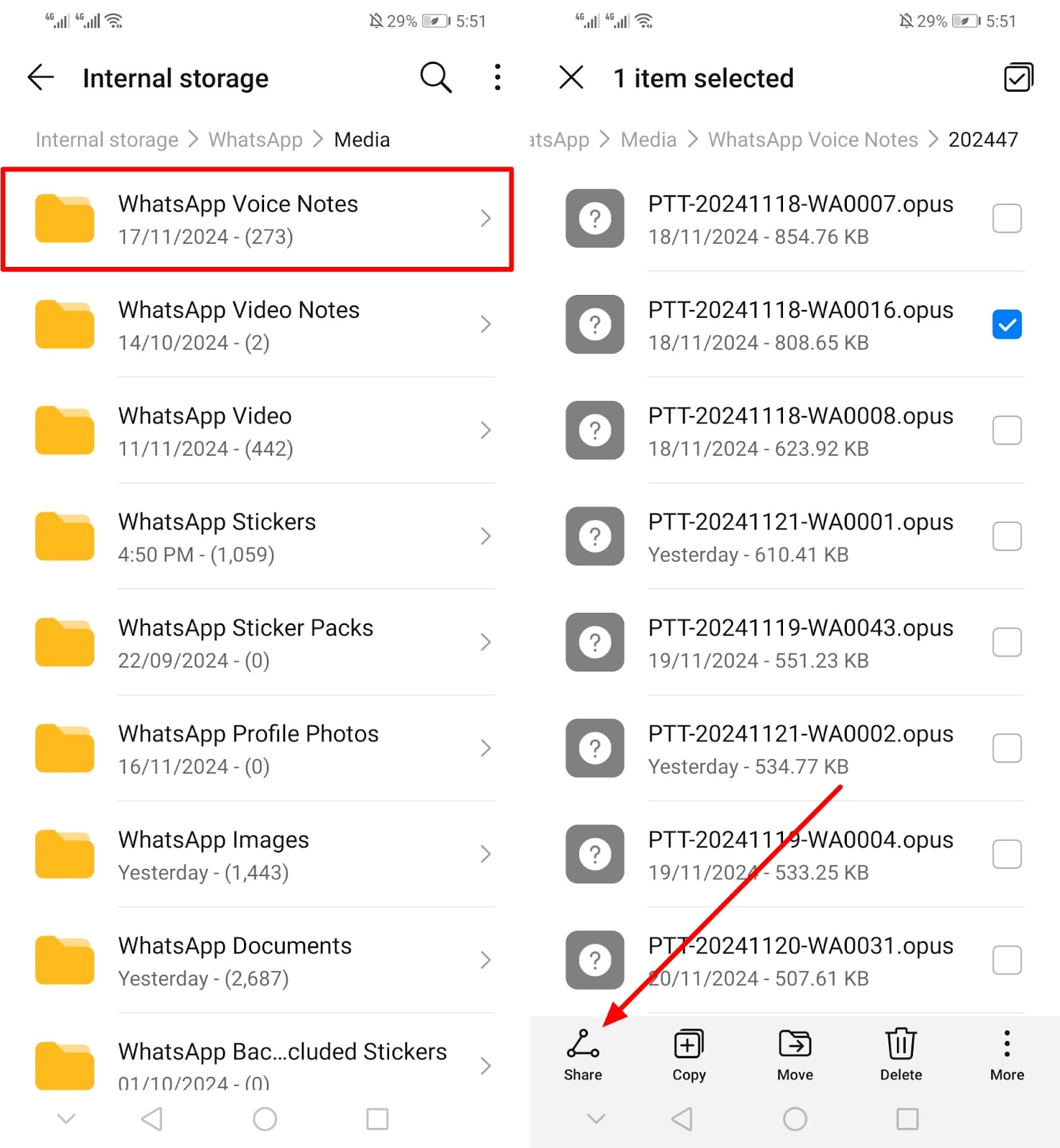Open search in Internal storage
Viewport: 1060px width, 1148px height.
tap(436, 77)
